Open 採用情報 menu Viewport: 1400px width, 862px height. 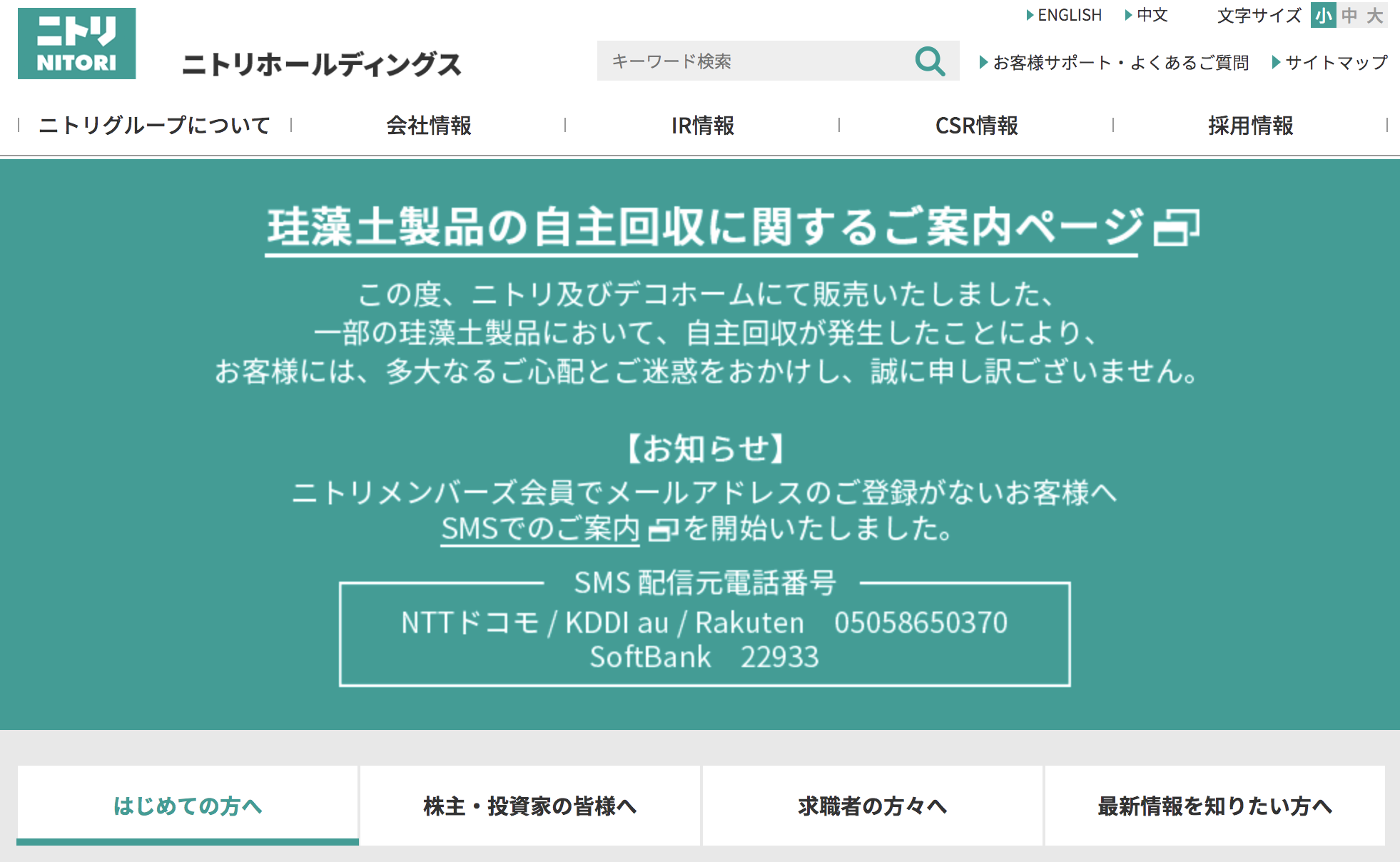pos(1251,126)
